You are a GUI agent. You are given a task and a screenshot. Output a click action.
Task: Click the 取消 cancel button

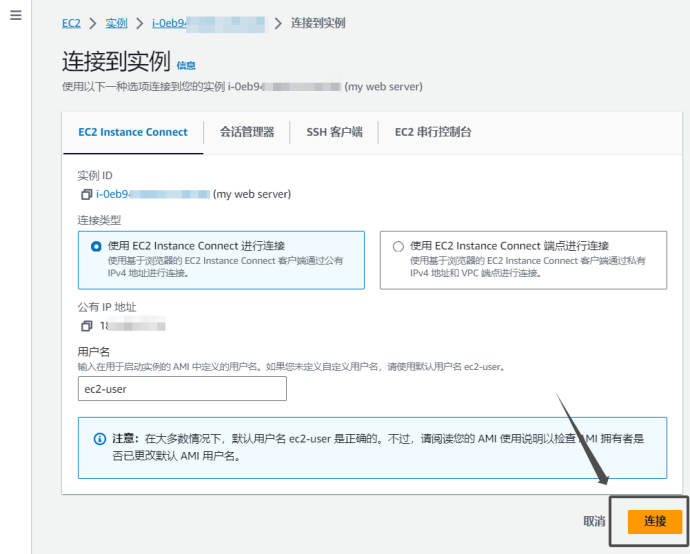tap(594, 521)
